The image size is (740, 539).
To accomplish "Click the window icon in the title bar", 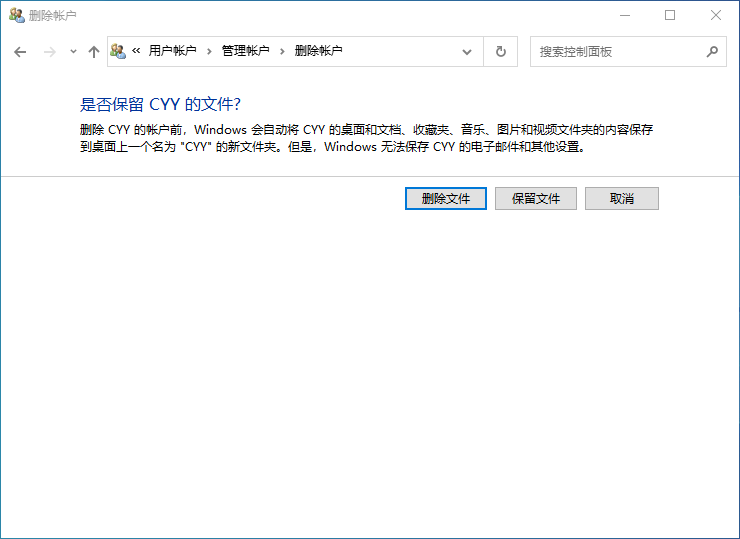I will click(x=16, y=15).
